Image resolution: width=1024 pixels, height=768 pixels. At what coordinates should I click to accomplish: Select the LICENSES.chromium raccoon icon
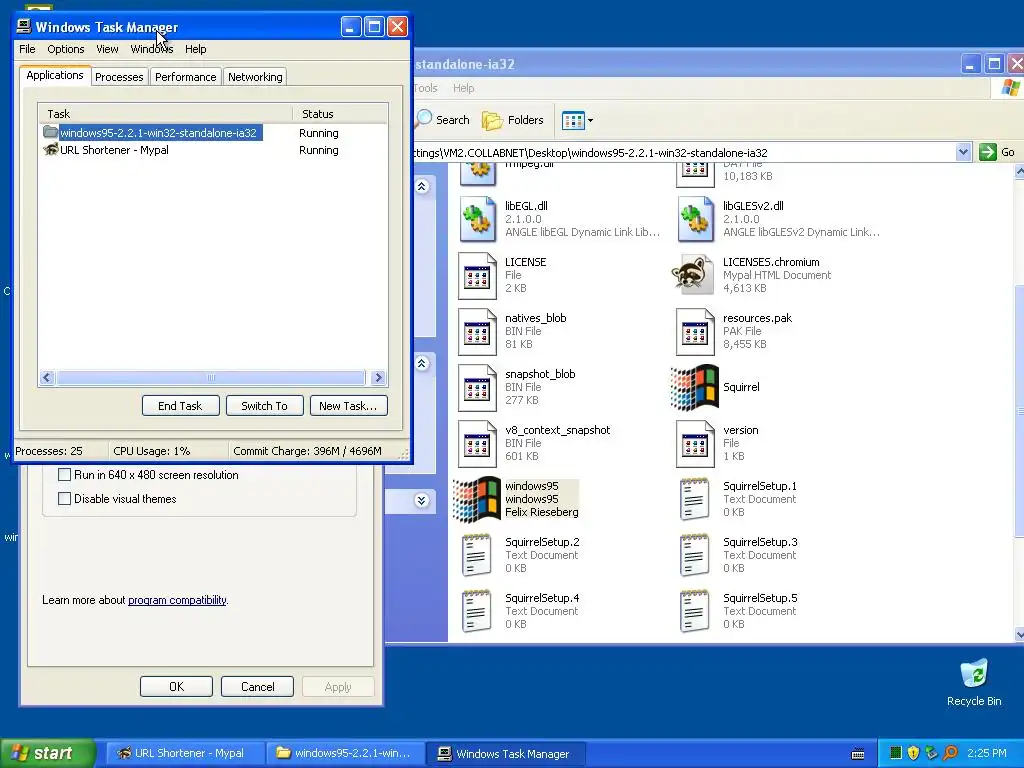pyautogui.click(x=694, y=275)
